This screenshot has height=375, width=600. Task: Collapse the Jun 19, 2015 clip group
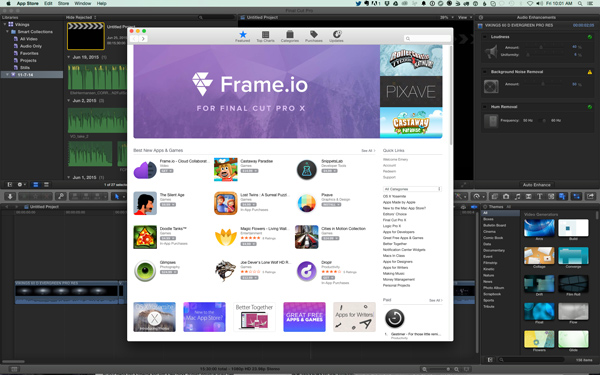(x=68, y=57)
